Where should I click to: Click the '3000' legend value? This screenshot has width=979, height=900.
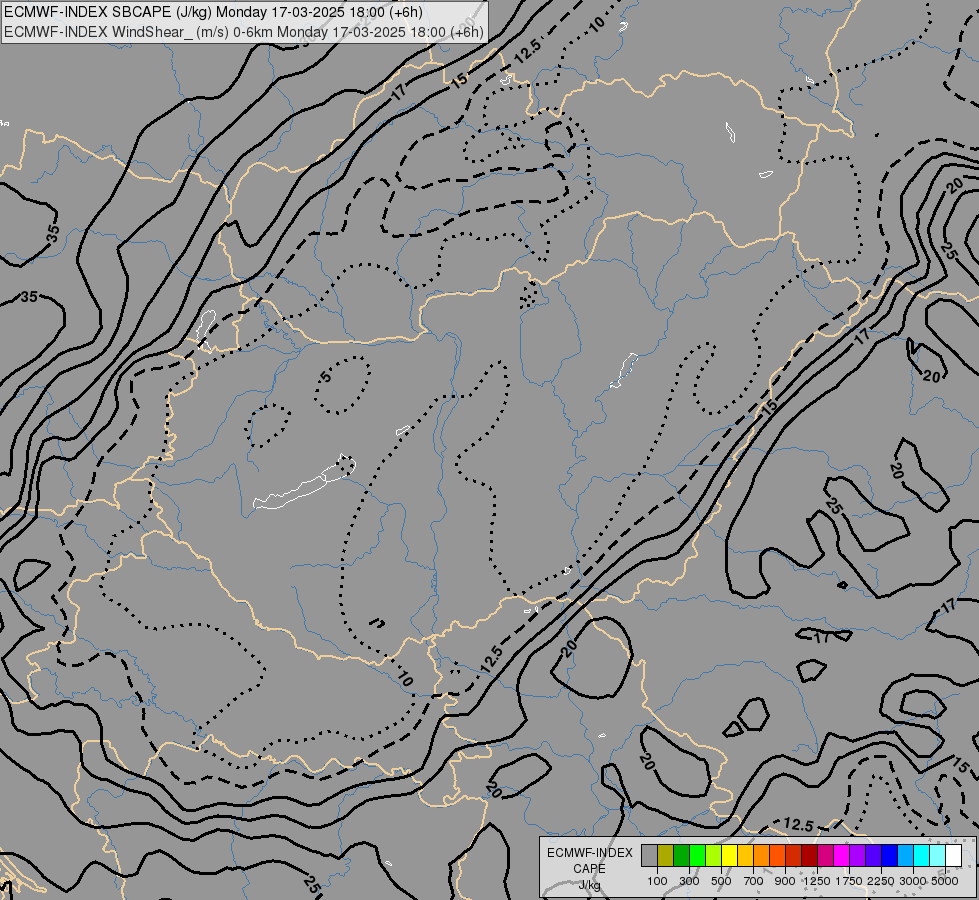tap(913, 881)
